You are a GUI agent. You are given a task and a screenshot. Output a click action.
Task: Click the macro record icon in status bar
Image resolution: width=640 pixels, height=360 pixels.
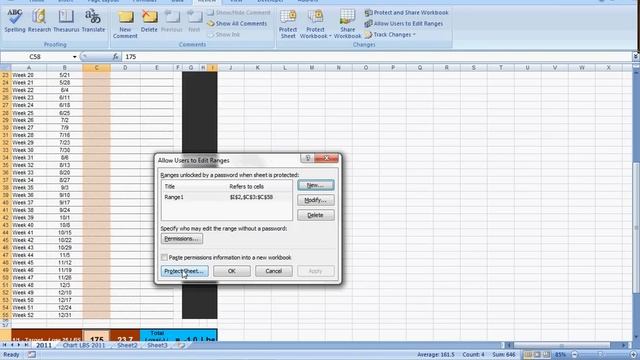(x=31, y=355)
